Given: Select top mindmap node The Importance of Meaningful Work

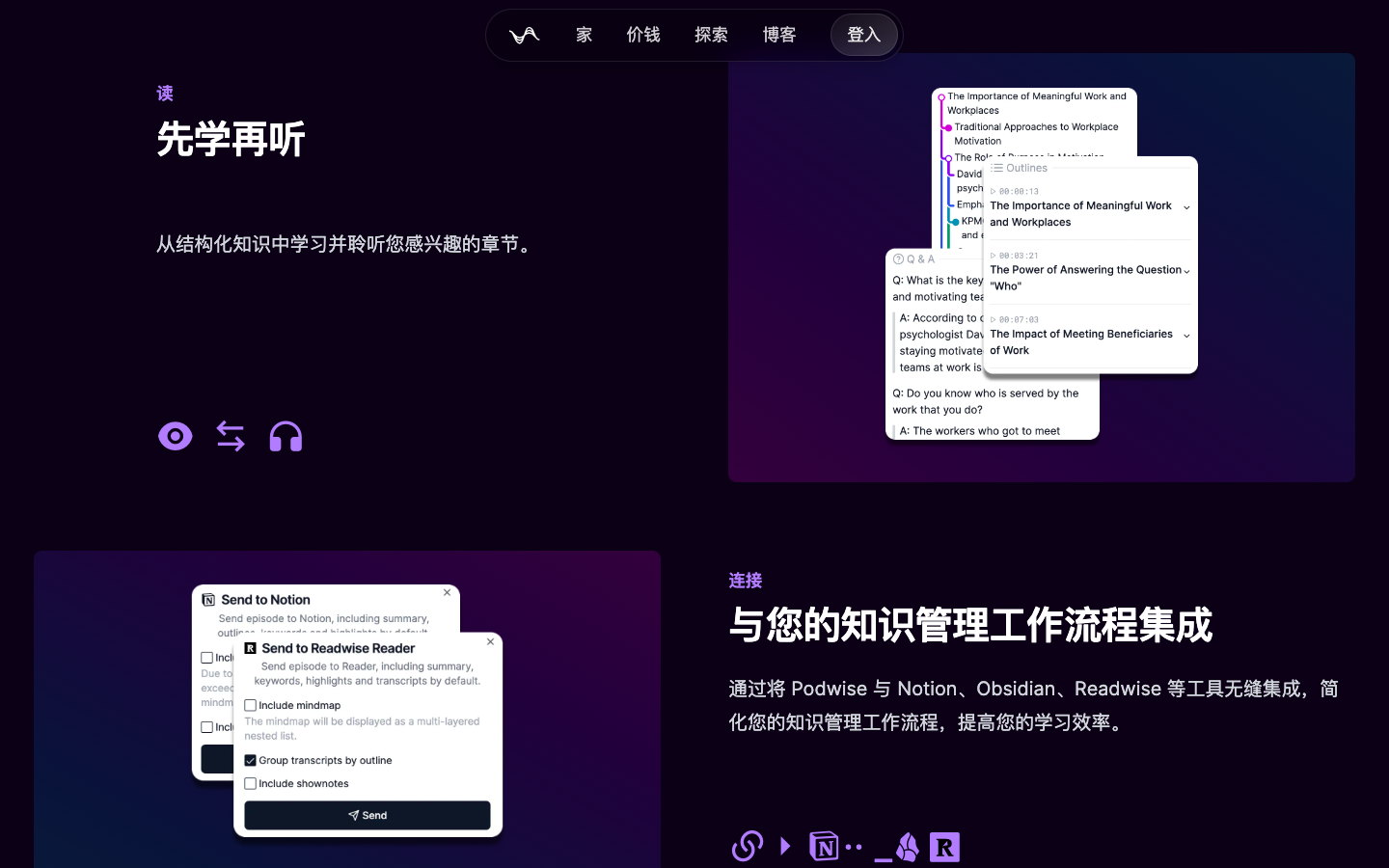Looking at the screenshot, I should point(1036,103).
